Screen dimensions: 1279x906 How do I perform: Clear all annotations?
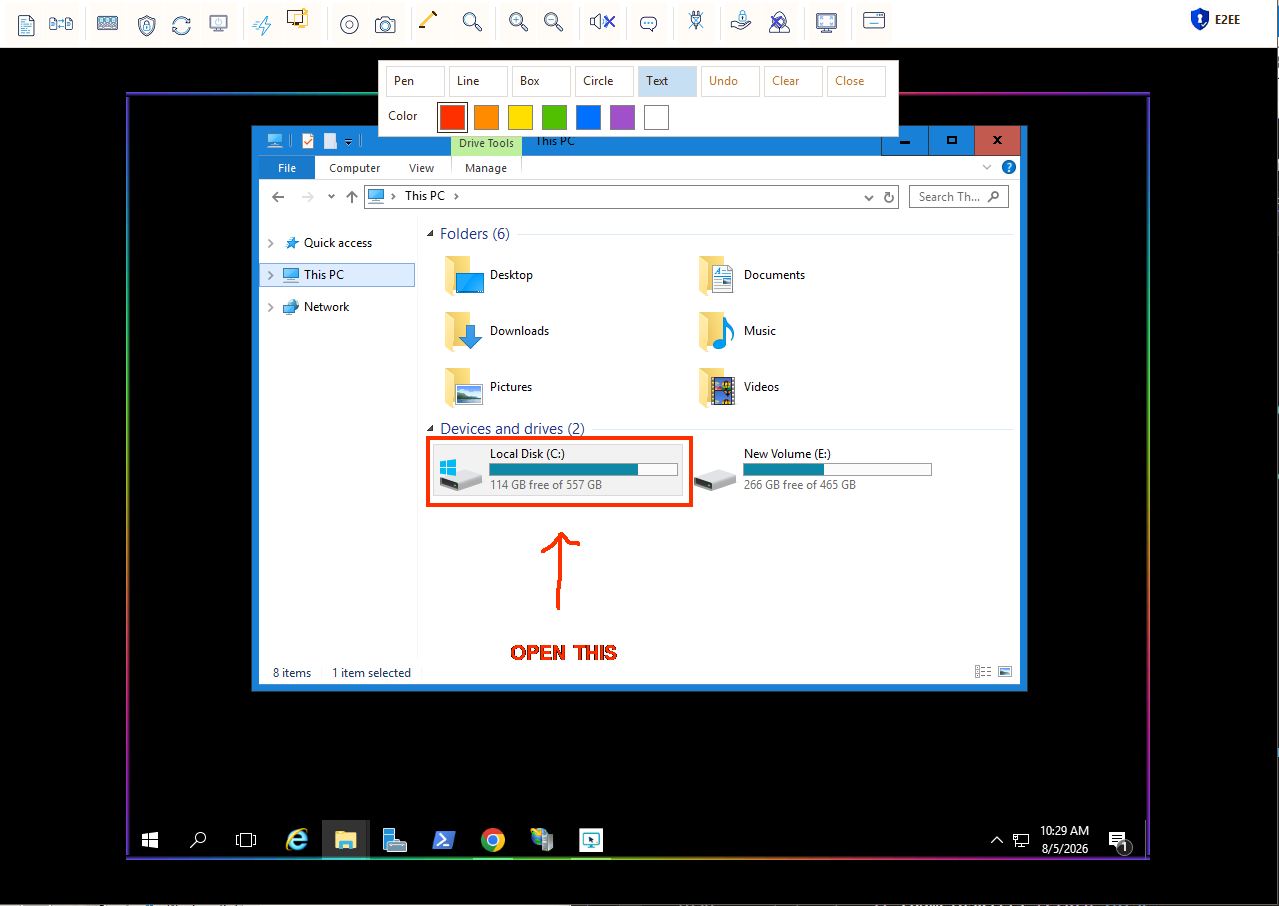793,81
